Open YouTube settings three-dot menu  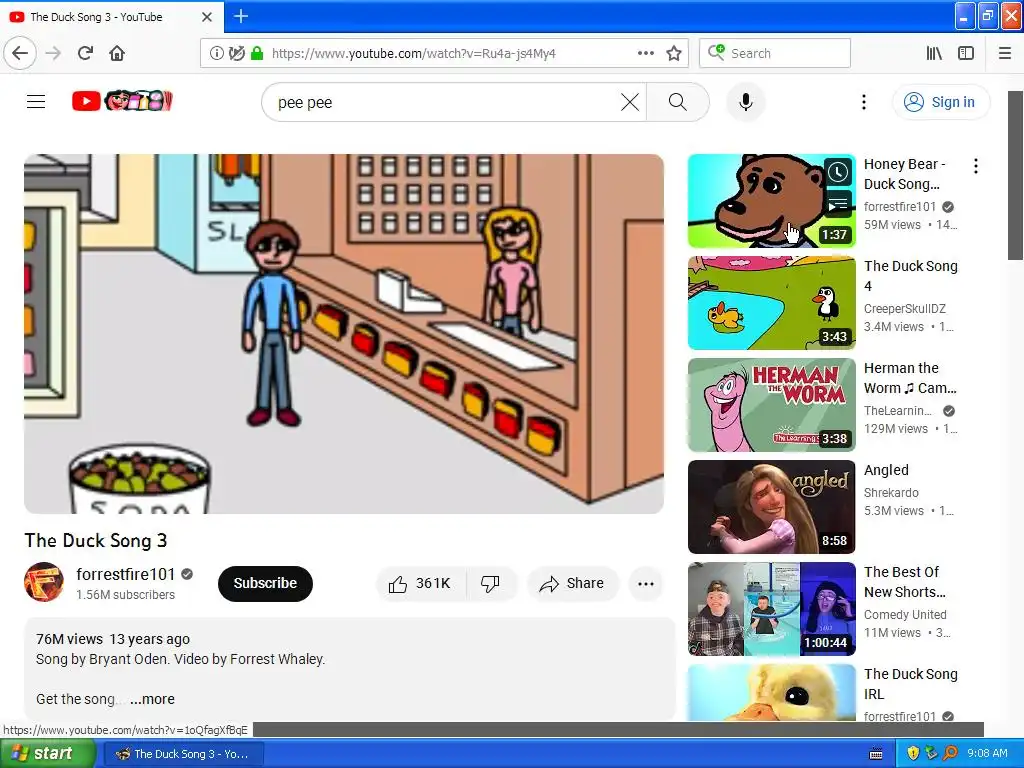pyautogui.click(x=863, y=102)
